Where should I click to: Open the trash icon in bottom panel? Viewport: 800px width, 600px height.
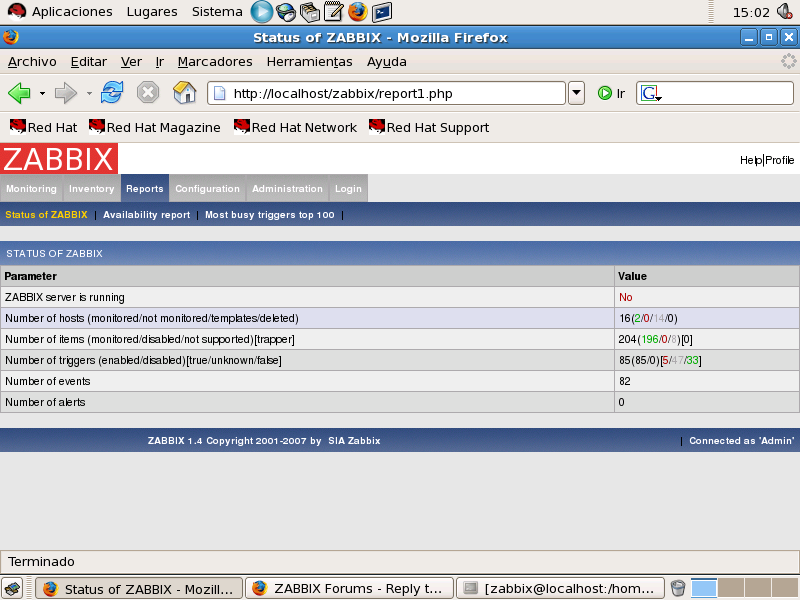pyautogui.click(x=677, y=589)
